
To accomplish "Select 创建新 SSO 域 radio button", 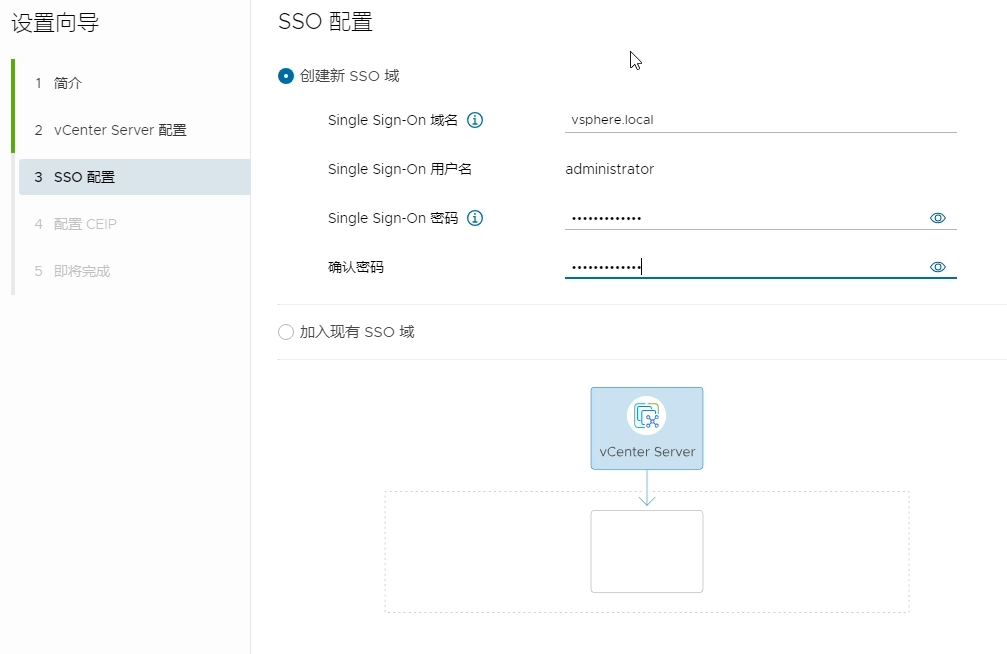I will (286, 76).
